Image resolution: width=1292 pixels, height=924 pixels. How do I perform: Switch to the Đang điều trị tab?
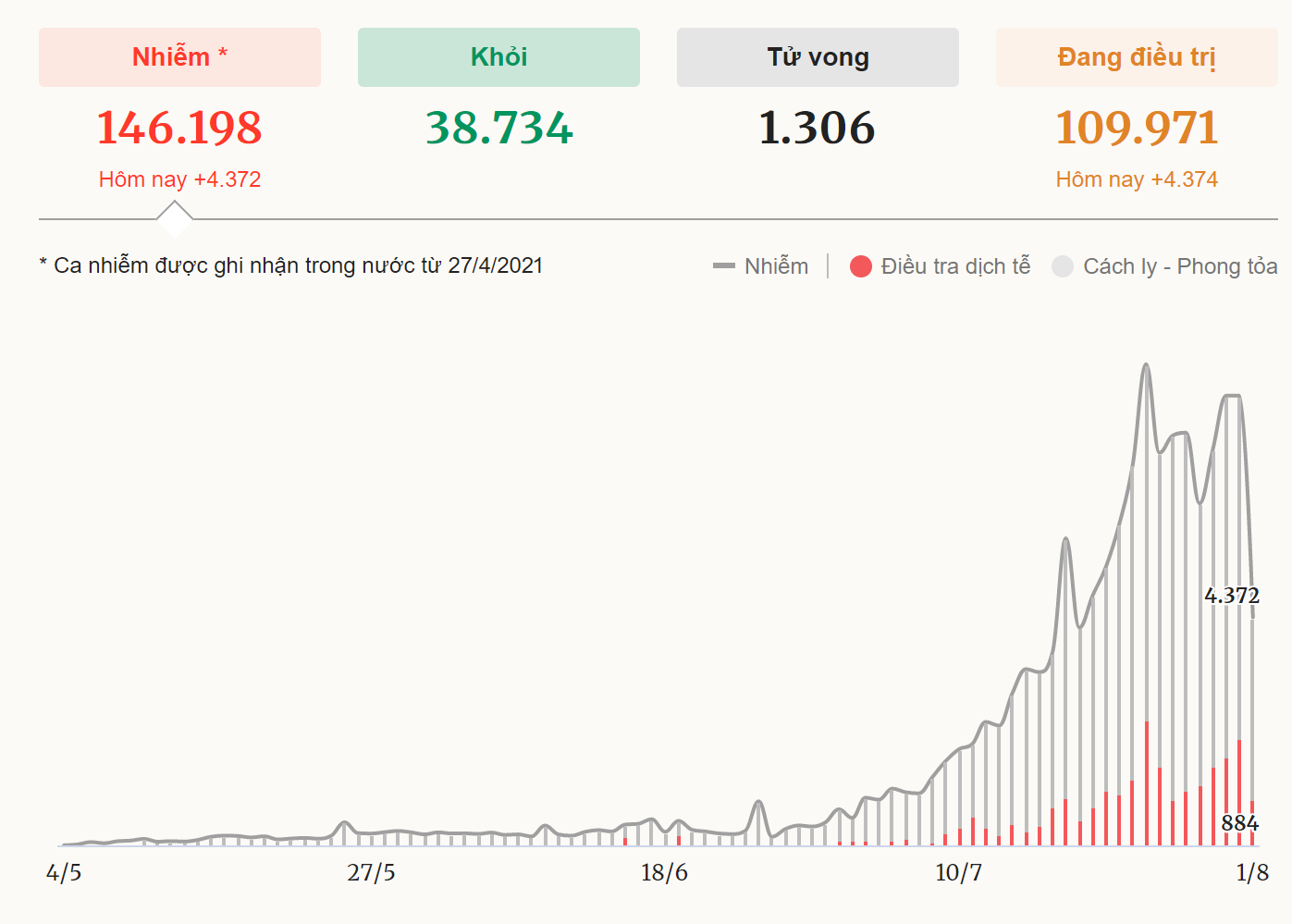(x=1137, y=57)
